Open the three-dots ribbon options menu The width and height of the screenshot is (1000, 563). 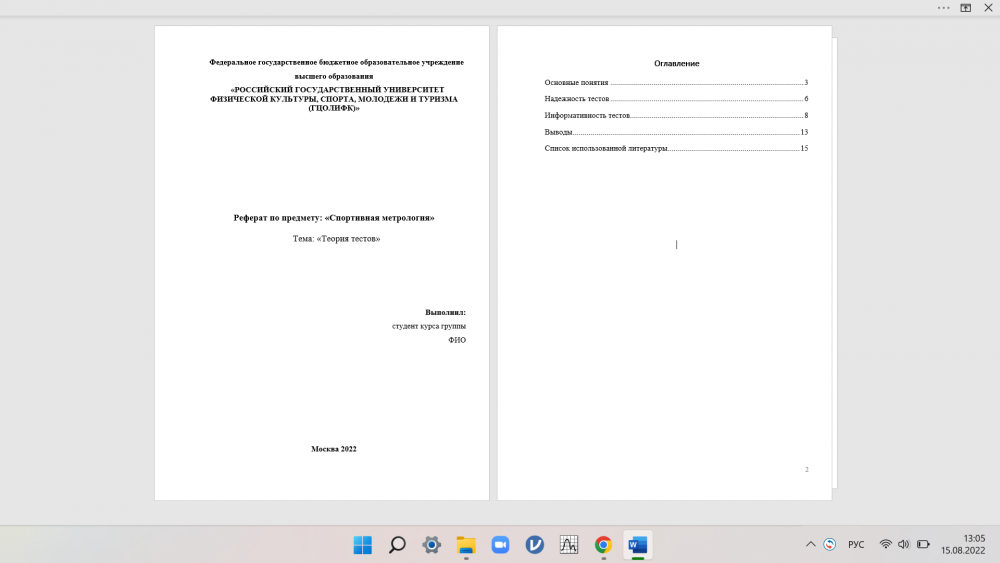pos(943,8)
